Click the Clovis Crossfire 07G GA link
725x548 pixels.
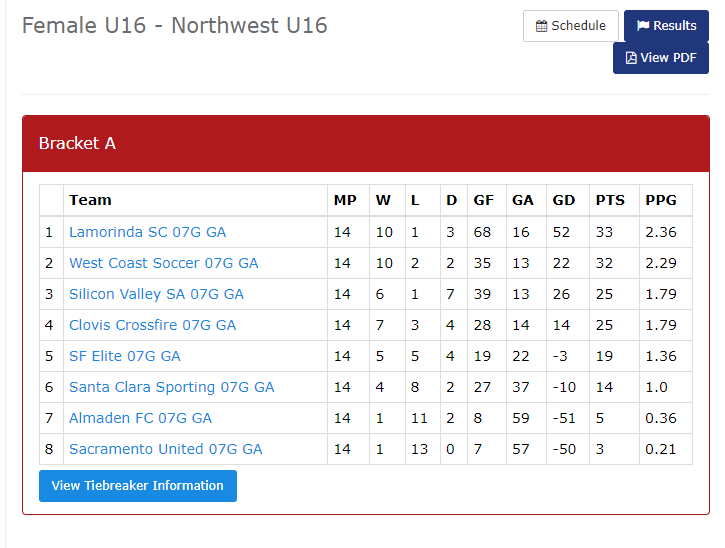pyautogui.click(x=152, y=325)
